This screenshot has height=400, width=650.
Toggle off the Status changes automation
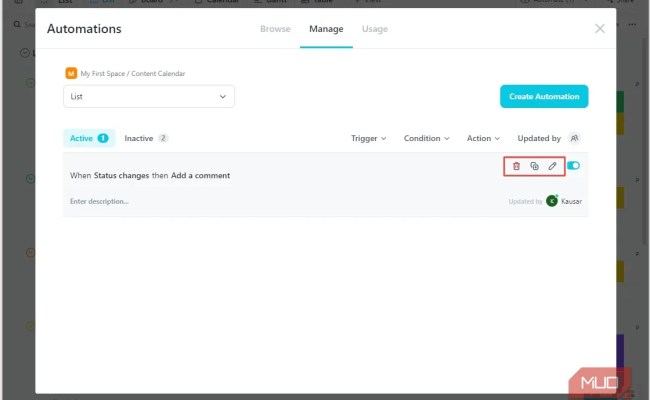(573, 166)
